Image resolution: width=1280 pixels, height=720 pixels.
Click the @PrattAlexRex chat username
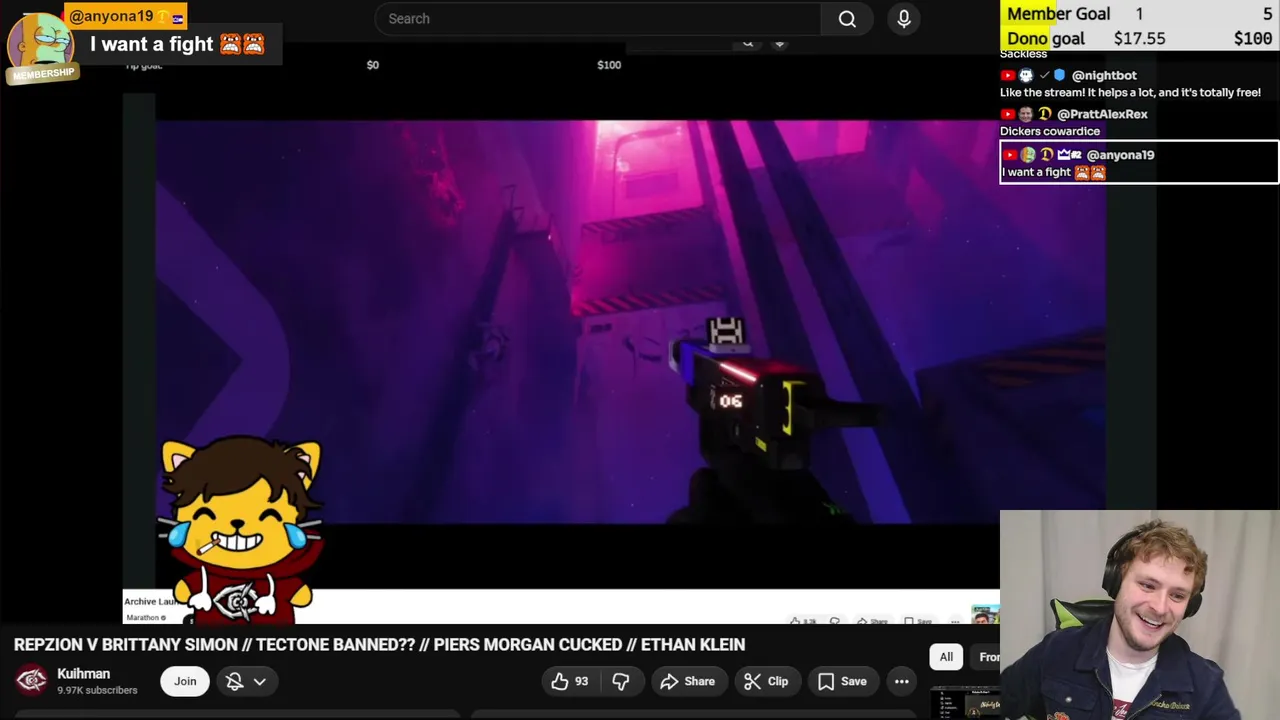click(x=1102, y=114)
